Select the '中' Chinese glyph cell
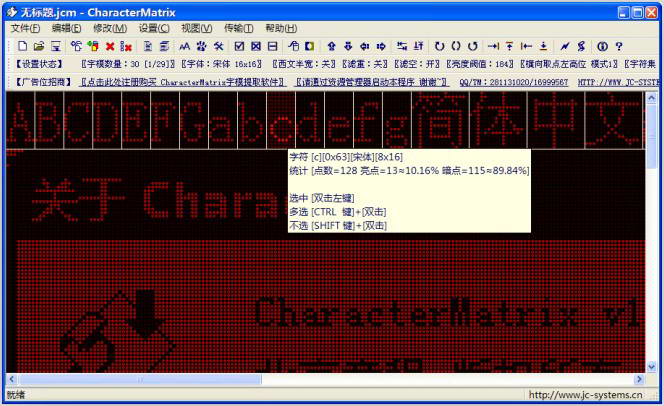The height and width of the screenshot is (406, 664). 556,121
